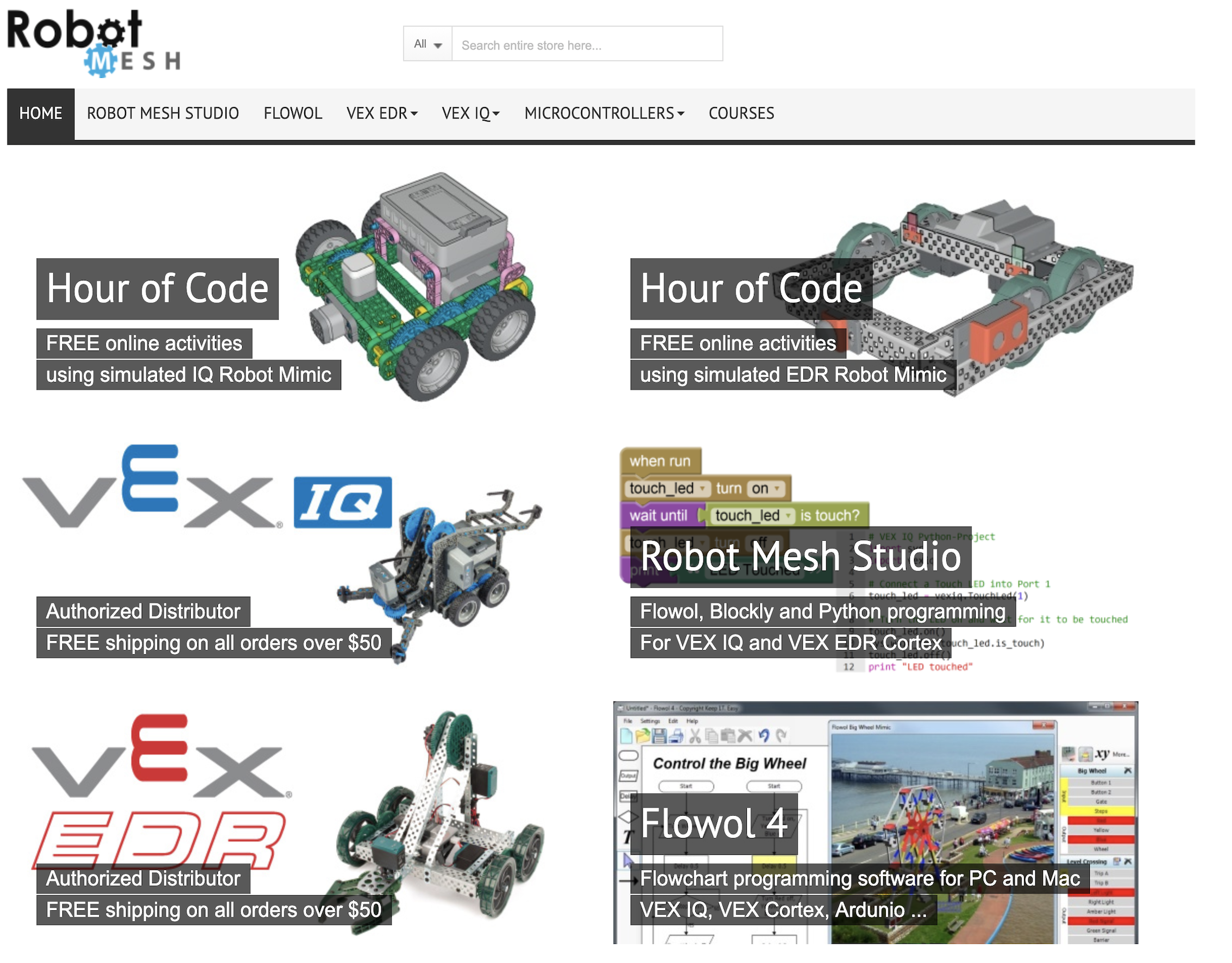Click using simulated EDR Robot Mimic caption
The image size is (1232, 963).
[x=793, y=376]
